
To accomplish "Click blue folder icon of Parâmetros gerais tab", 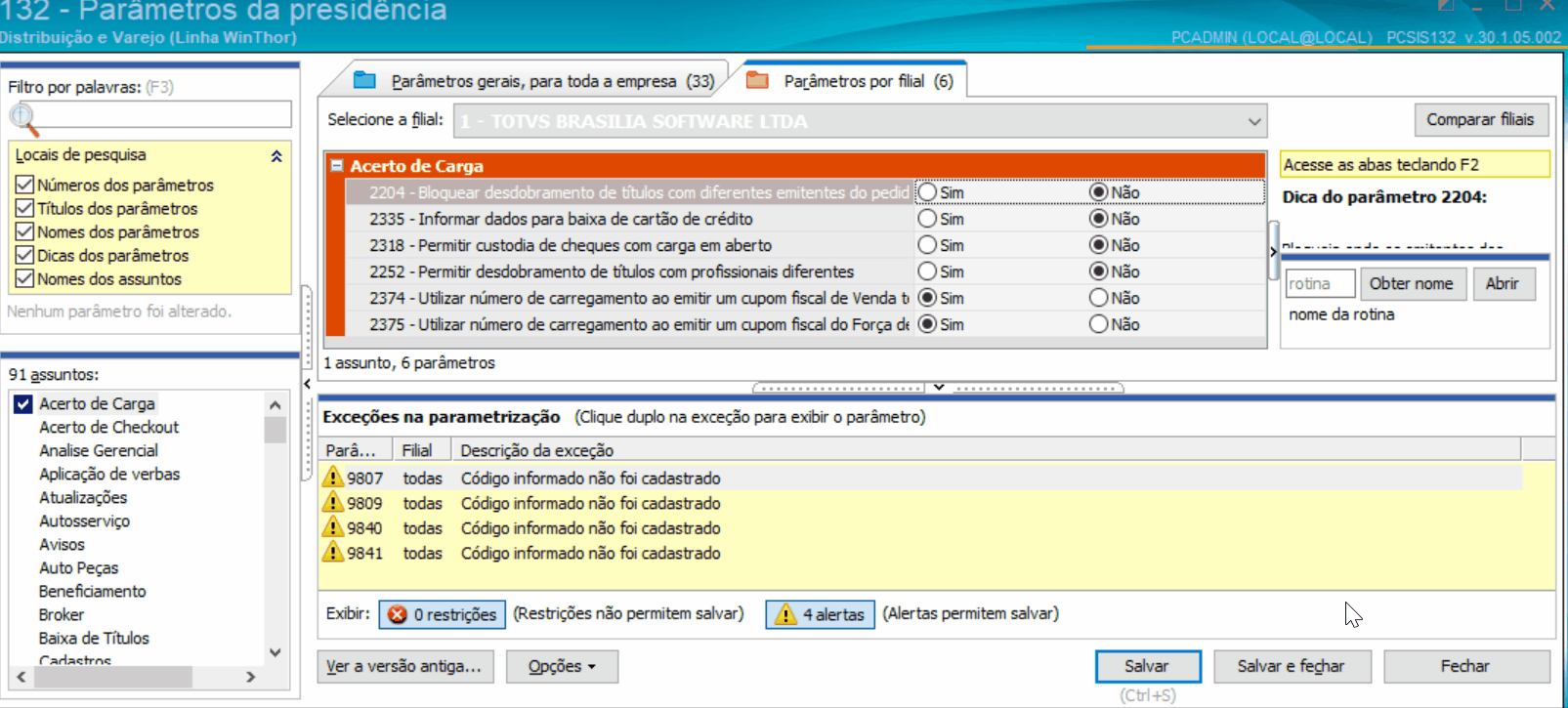I will click(364, 80).
